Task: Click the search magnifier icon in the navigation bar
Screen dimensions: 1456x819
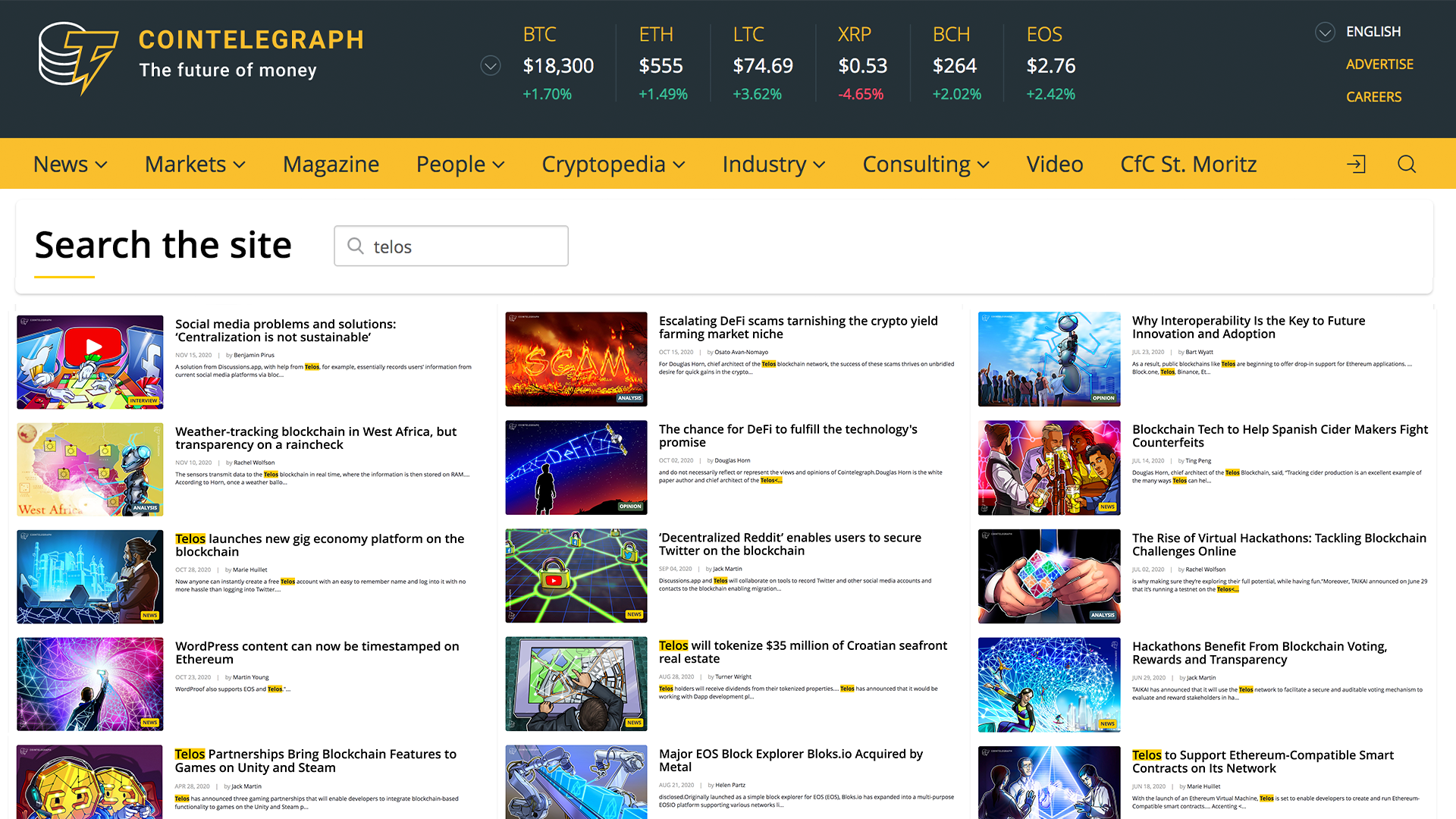Action: pyautogui.click(x=1407, y=165)
